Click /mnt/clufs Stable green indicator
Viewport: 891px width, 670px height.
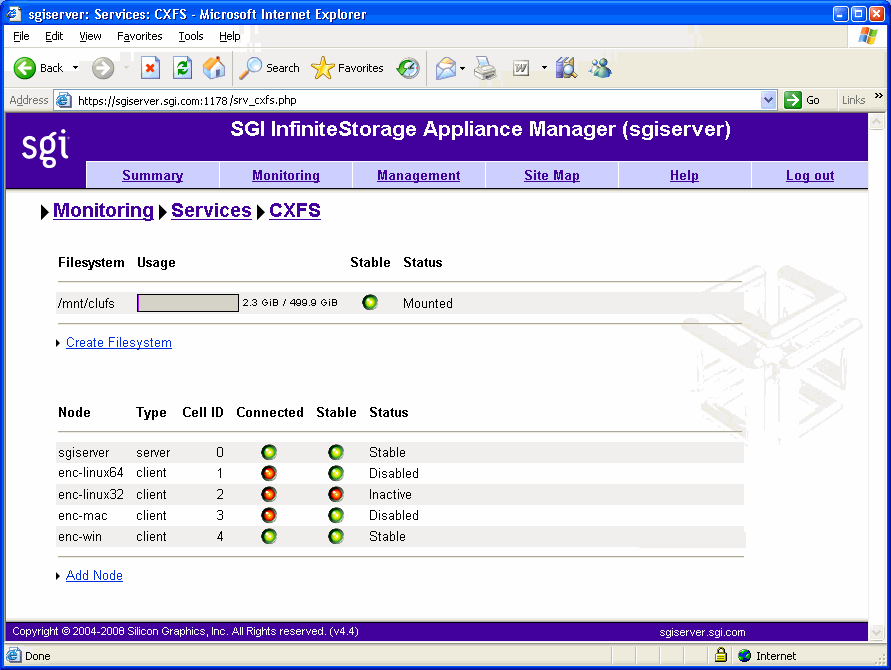point(369,302)
